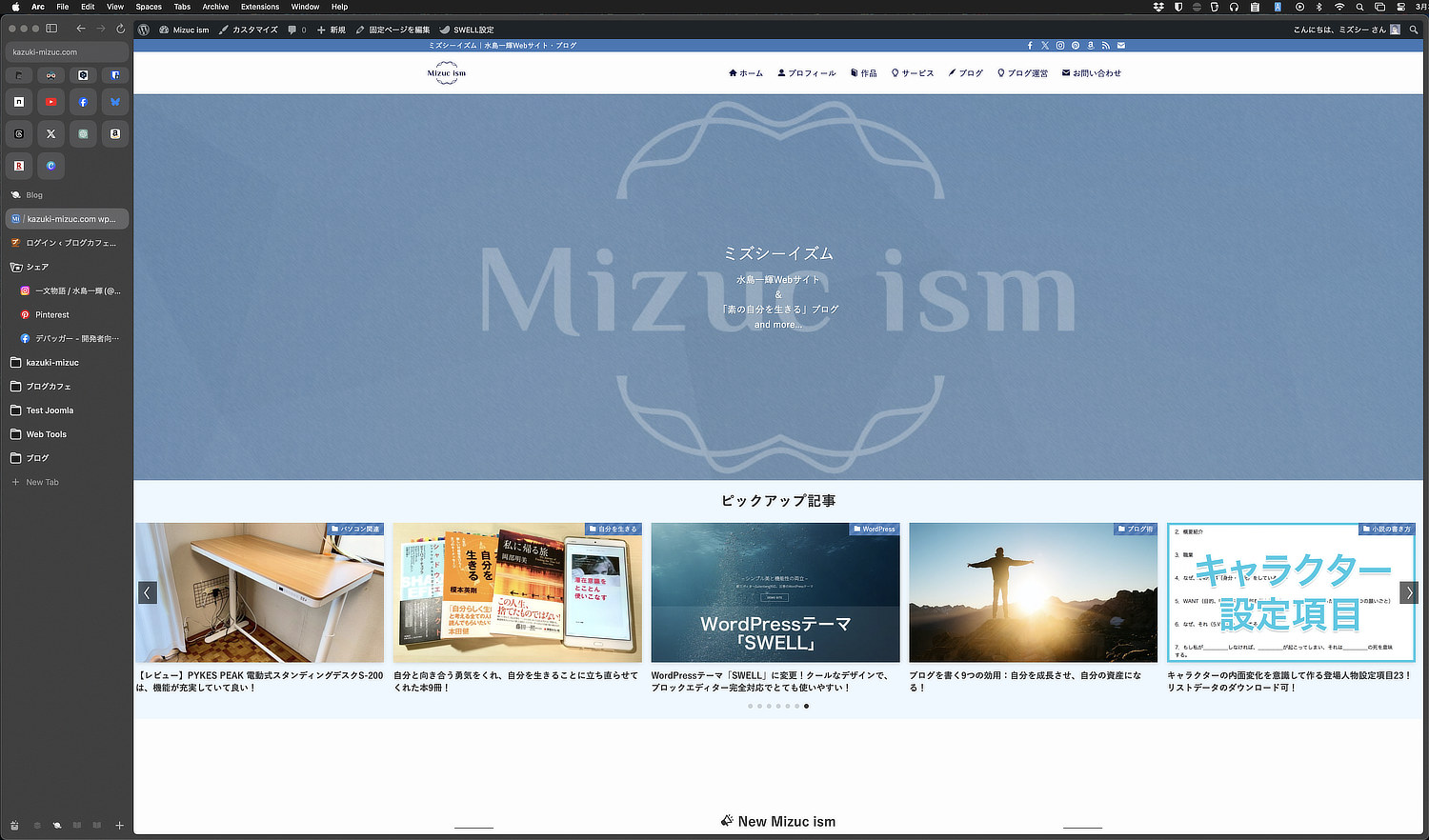1429x840 pixels.
Task: Open the YouTube favorite in the sidebar
Action: pyautogui.click(x=51, y=102)
